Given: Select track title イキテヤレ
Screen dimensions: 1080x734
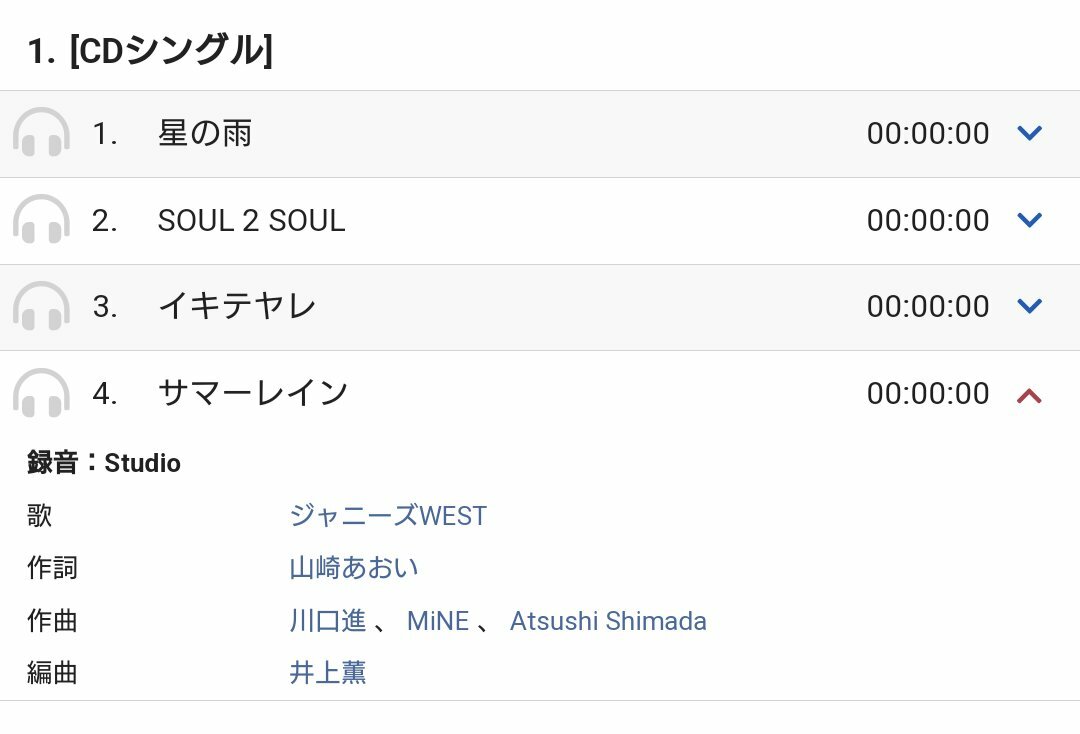Looking at the screenshot, I should [x=237, y=307].
